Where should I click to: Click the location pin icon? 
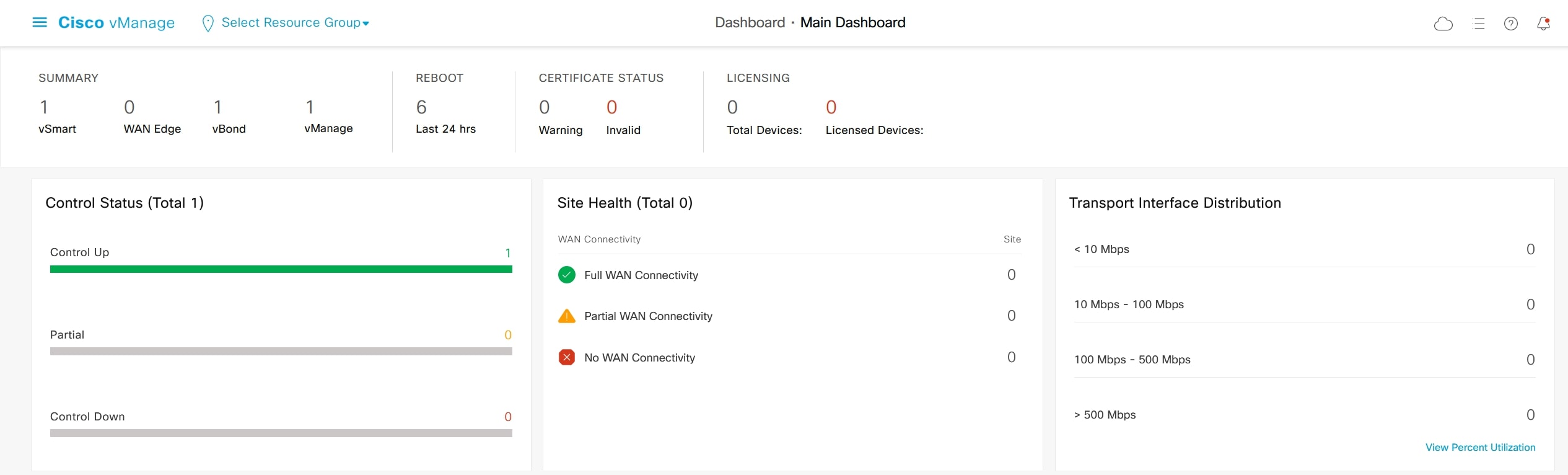click(208, 24)
